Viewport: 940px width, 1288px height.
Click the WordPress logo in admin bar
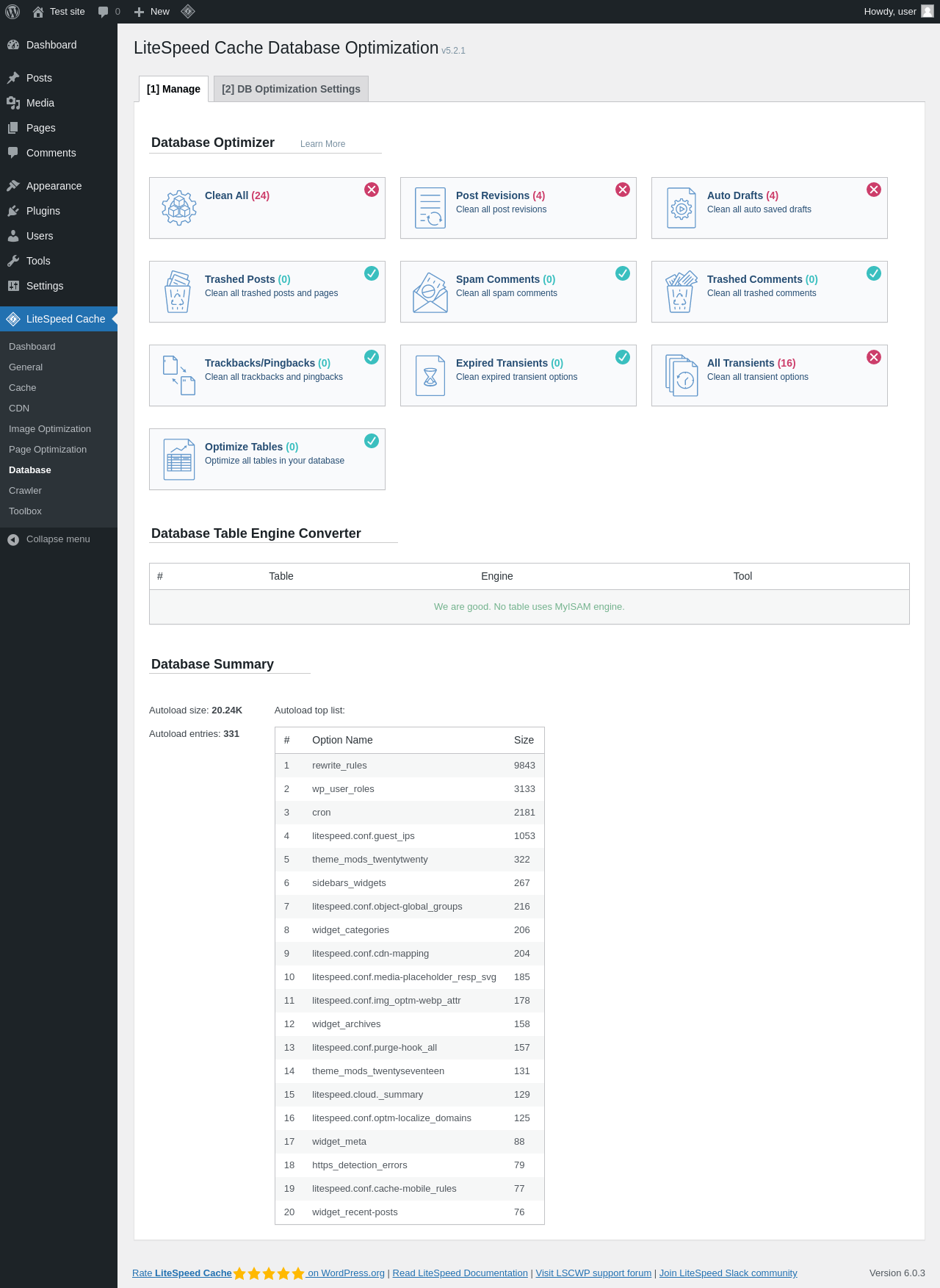(x=12, y=12)
